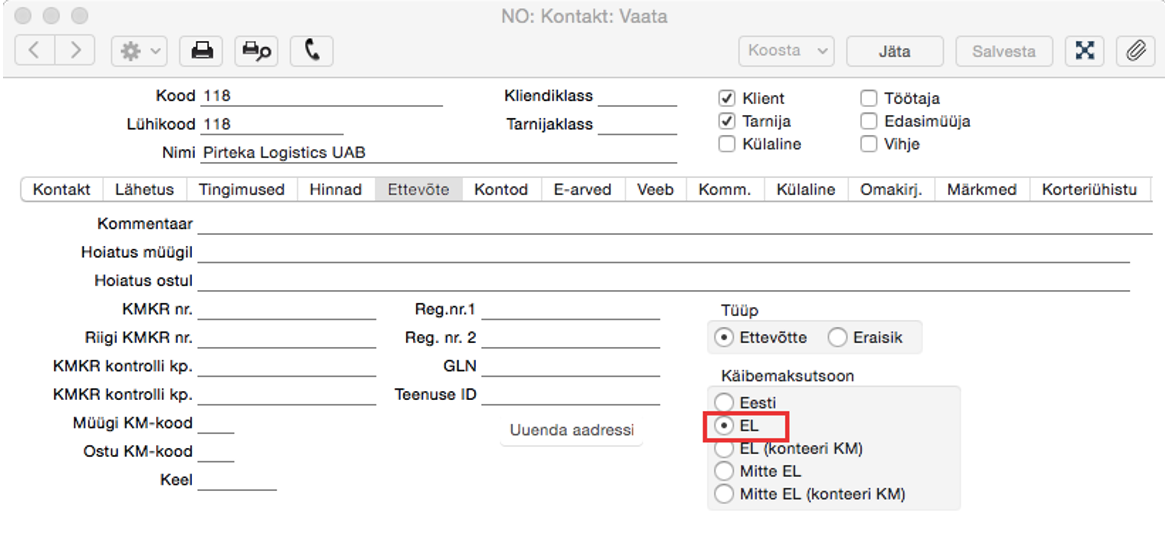Viewport: 1165px width, 540px height.
Task: Click the phone call icon
Action: (312, 51)
